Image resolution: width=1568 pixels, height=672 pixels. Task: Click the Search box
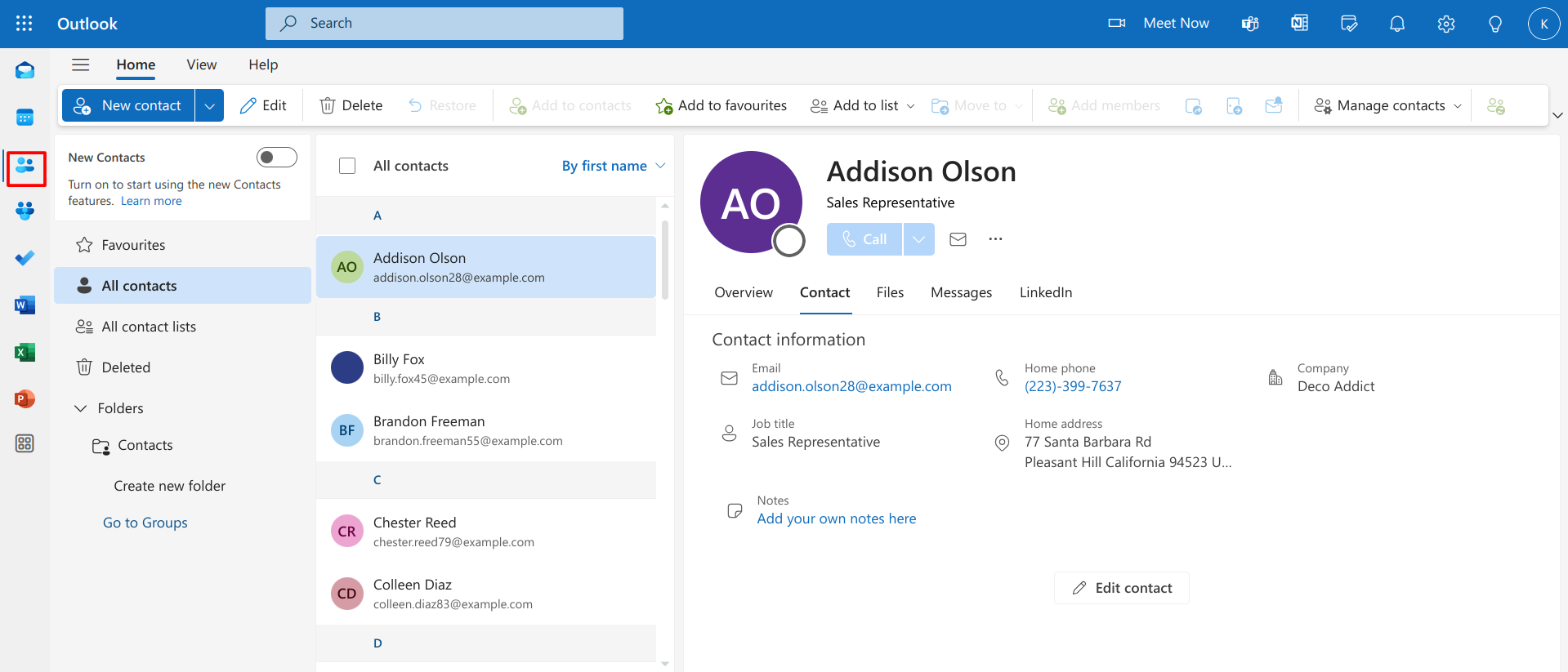pos(444,24)
